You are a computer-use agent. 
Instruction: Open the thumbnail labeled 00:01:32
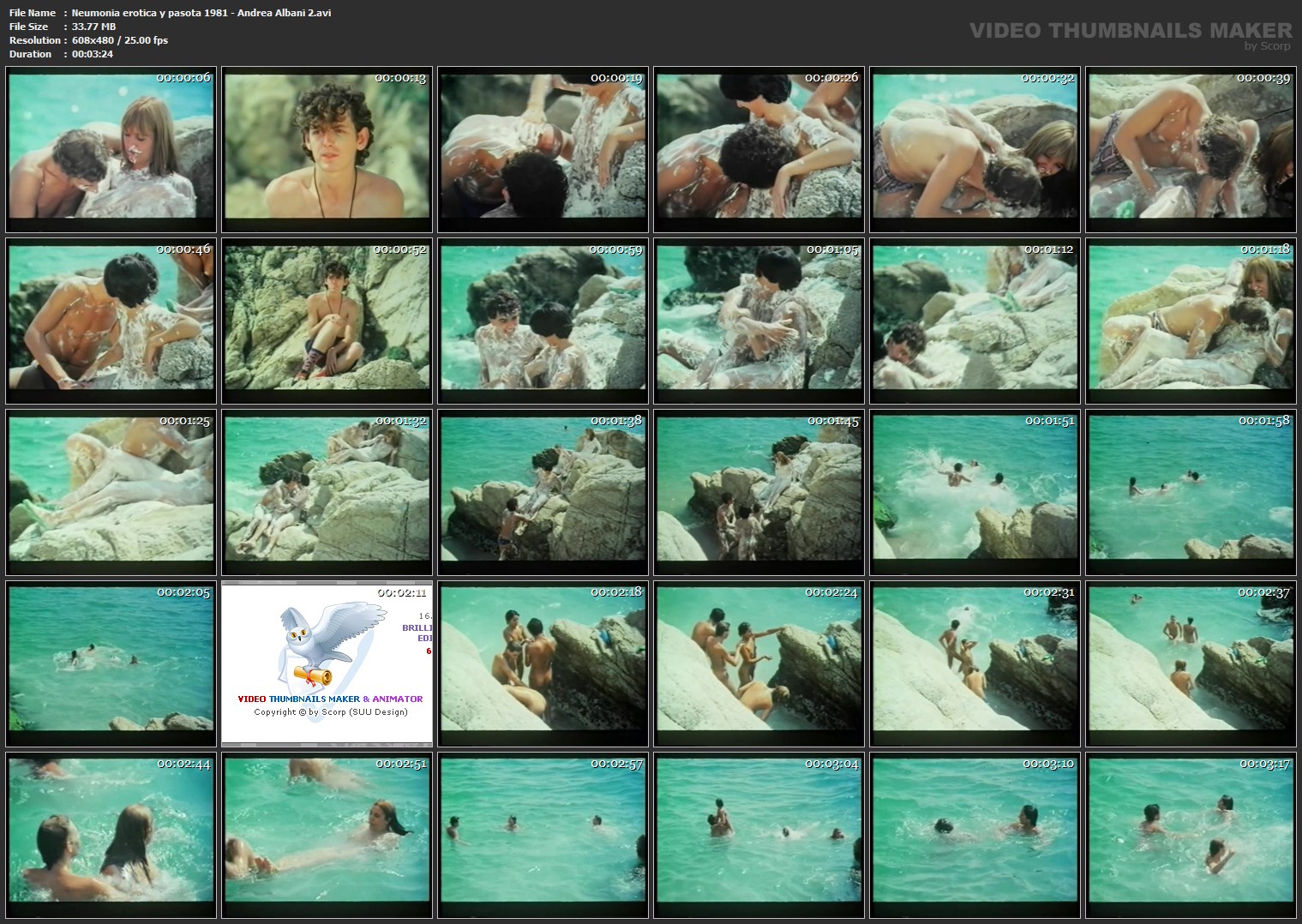327,493
